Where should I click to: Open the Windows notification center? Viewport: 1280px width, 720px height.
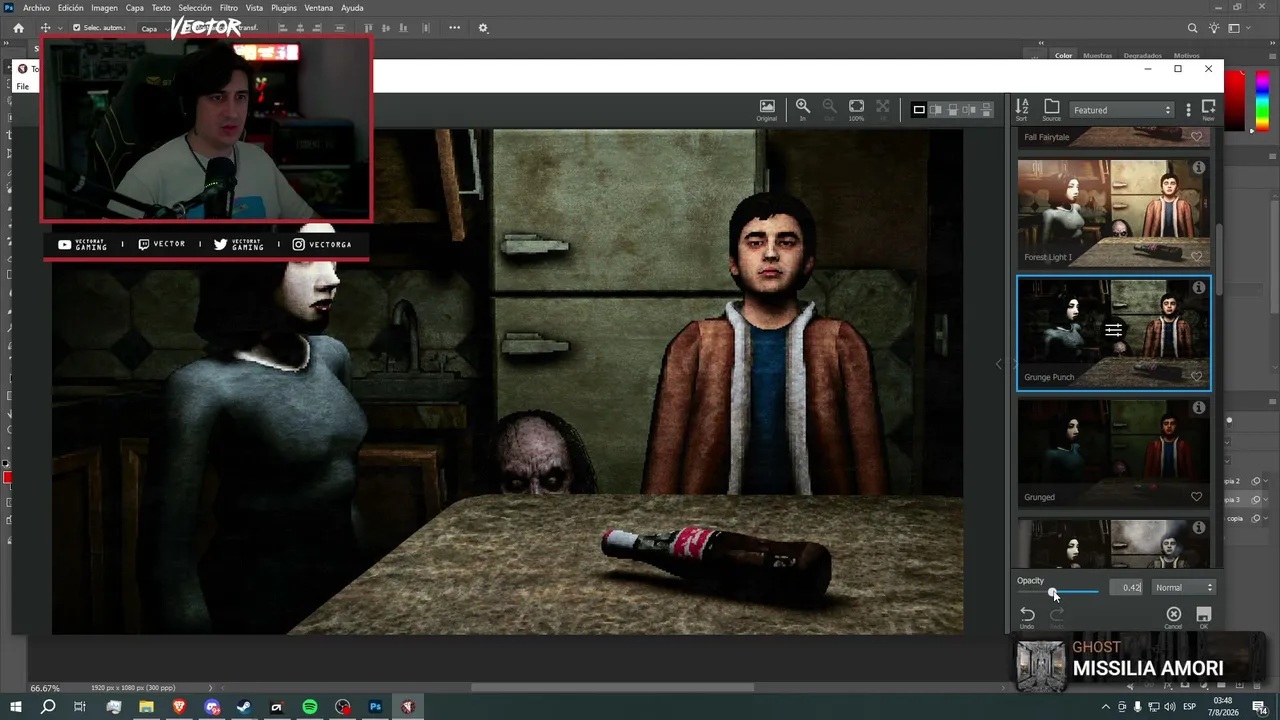(x=1259, y=707)
